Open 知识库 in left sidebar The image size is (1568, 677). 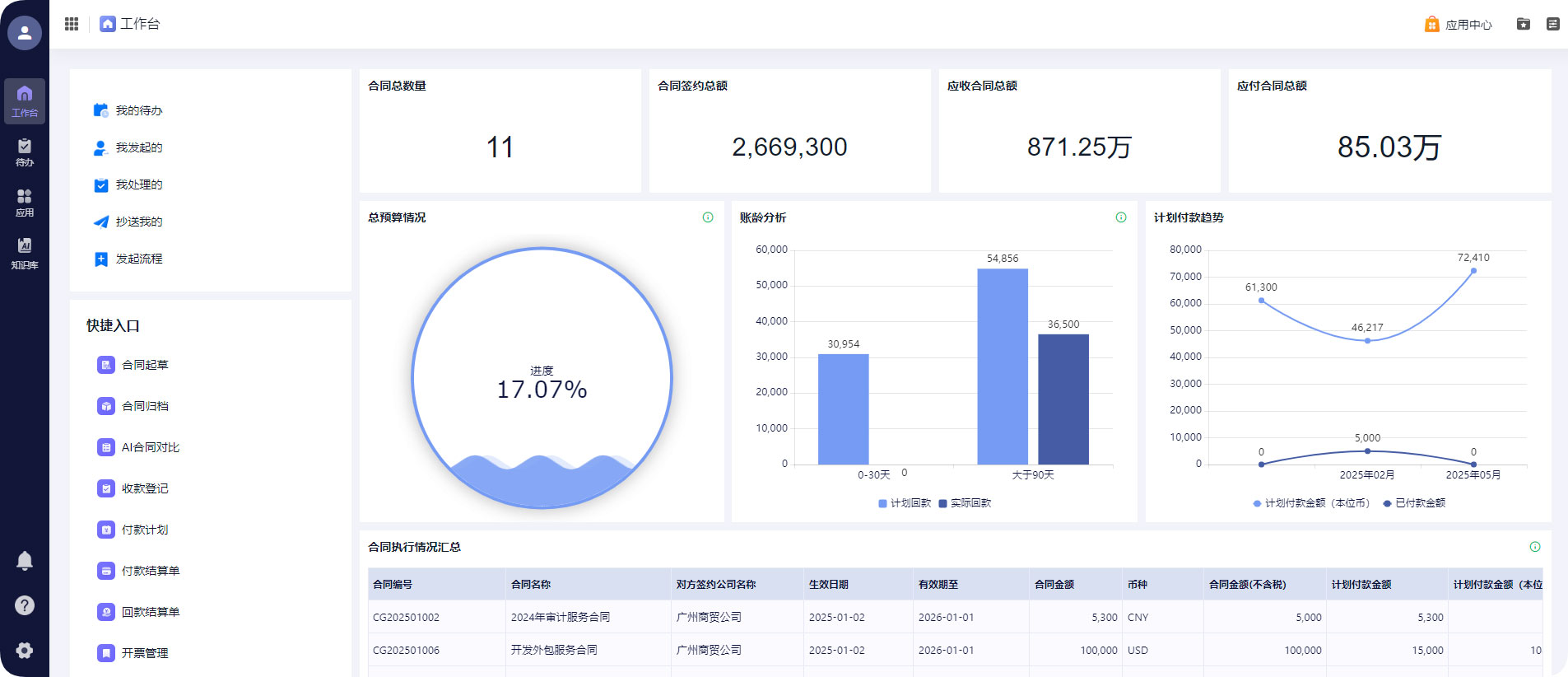(25, 253)
